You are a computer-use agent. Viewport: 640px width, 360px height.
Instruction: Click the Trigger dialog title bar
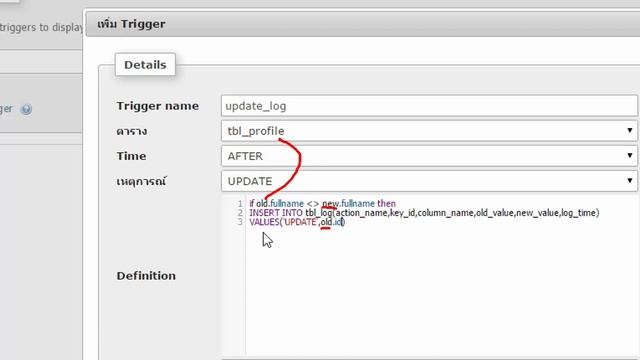363,24
